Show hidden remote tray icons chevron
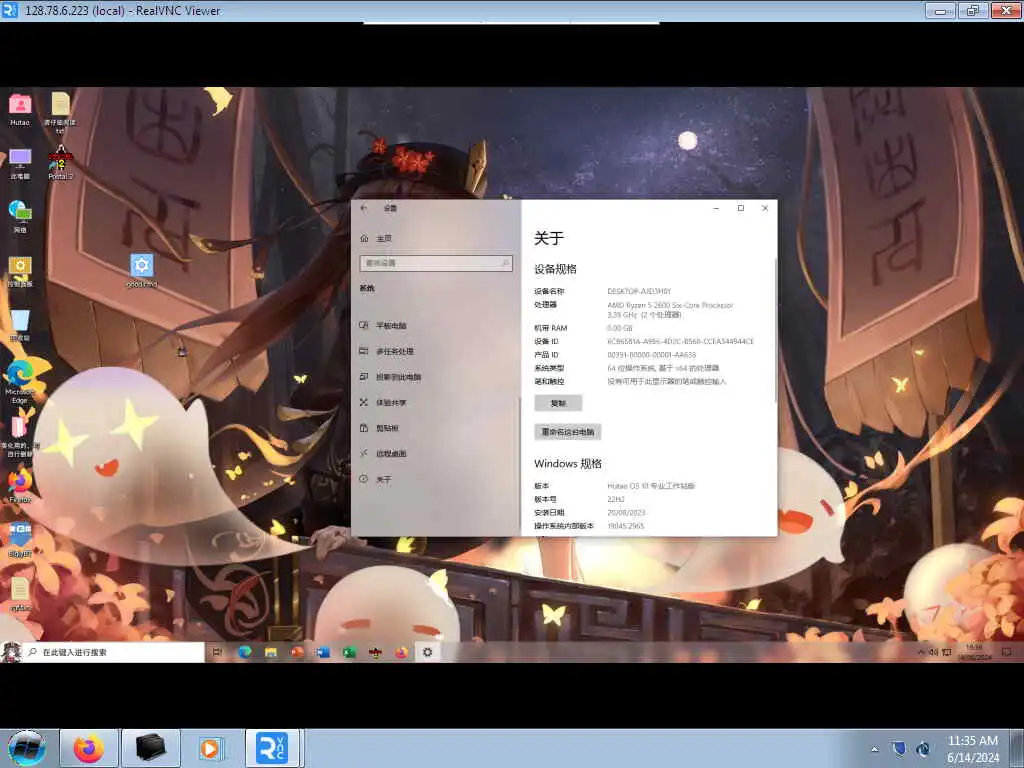The height and width of the screenshot is (768, 1024). point(921,652)
